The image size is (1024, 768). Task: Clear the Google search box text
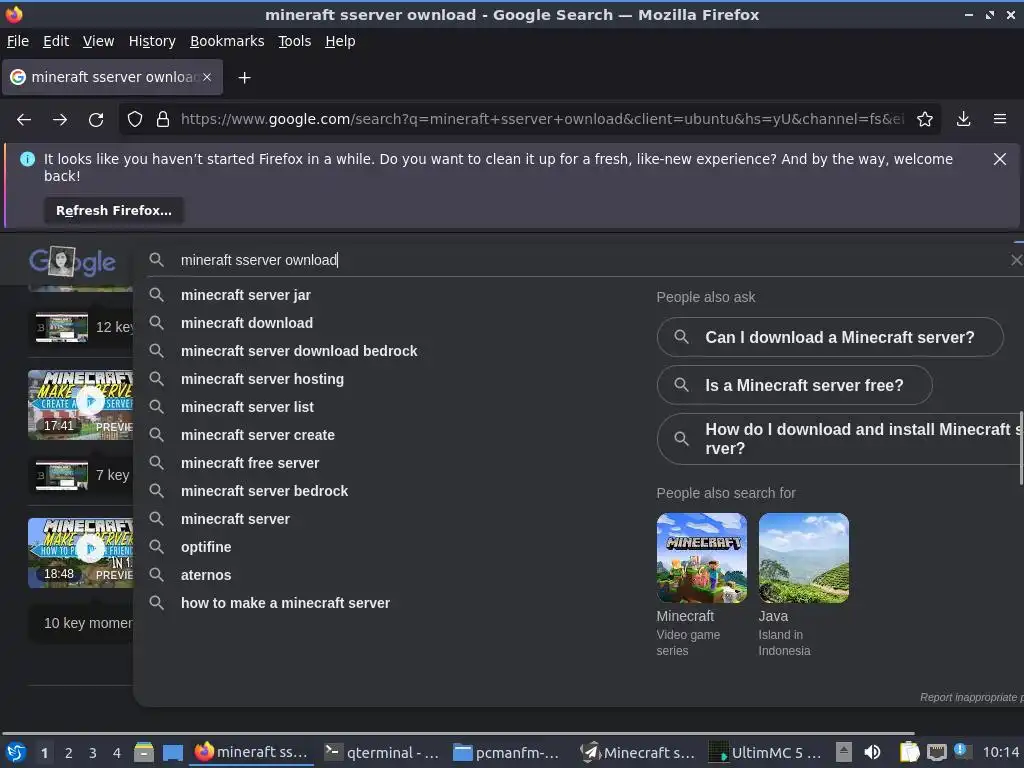click(1016, 260)
